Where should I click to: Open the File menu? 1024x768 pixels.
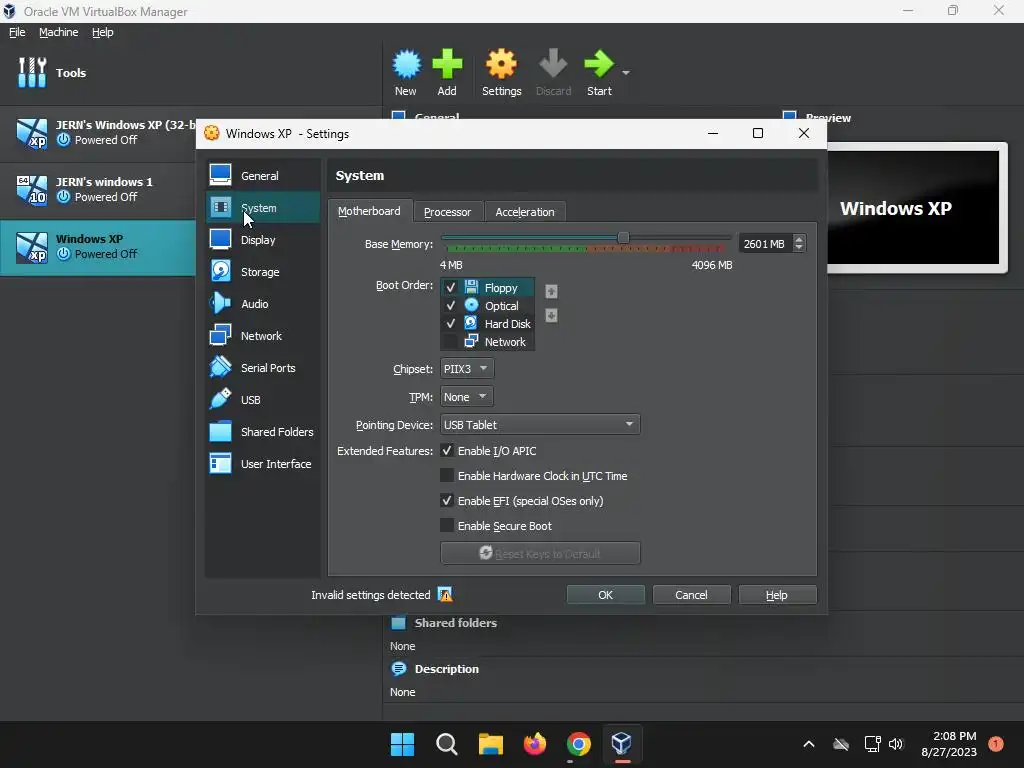click(x=17, y=32)
